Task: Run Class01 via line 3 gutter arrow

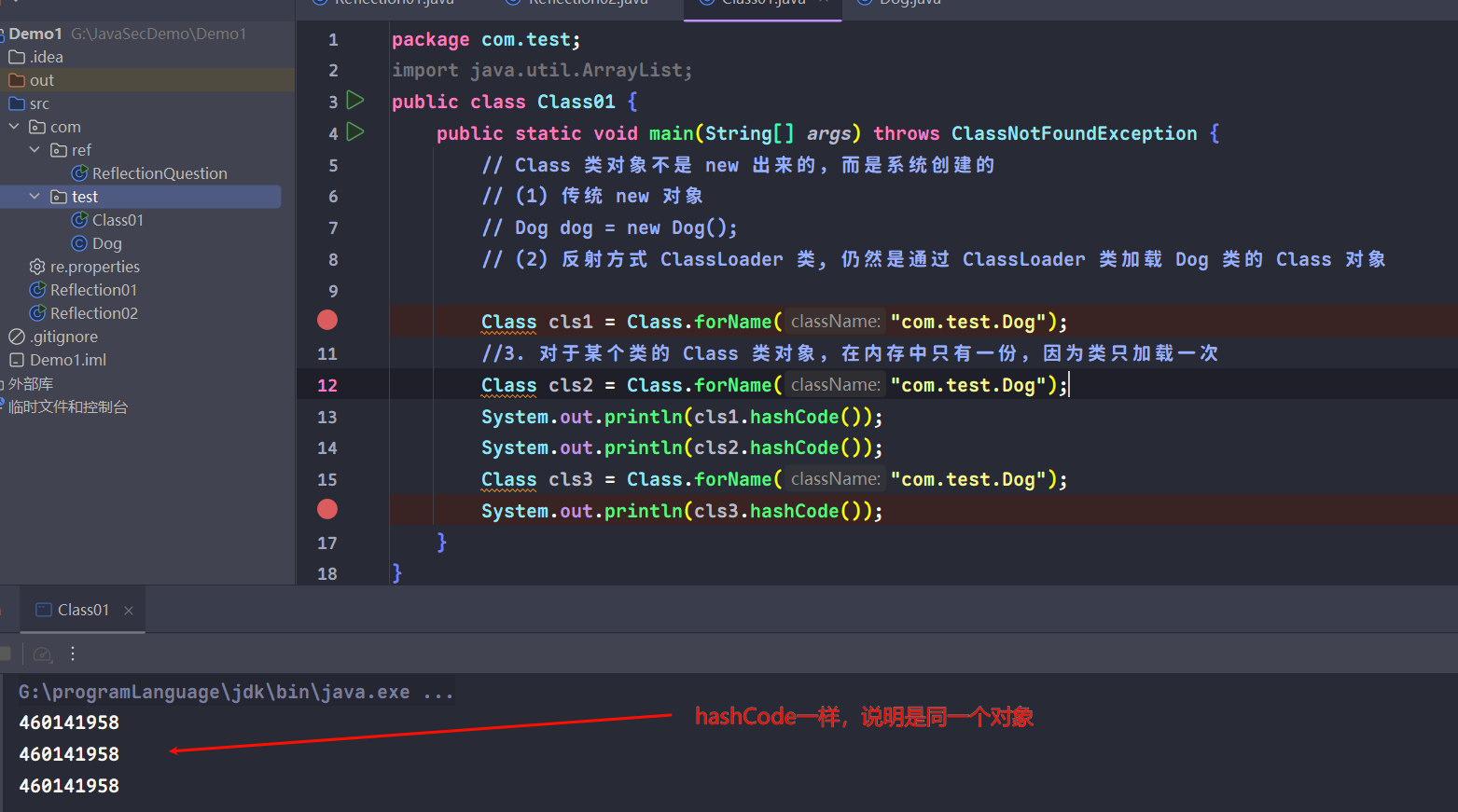Action: (354, 100)
